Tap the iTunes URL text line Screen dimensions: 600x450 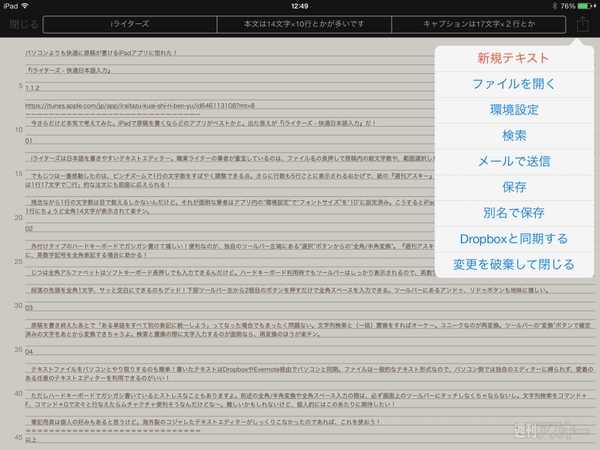pyautogui.click(x=140, y=106)
